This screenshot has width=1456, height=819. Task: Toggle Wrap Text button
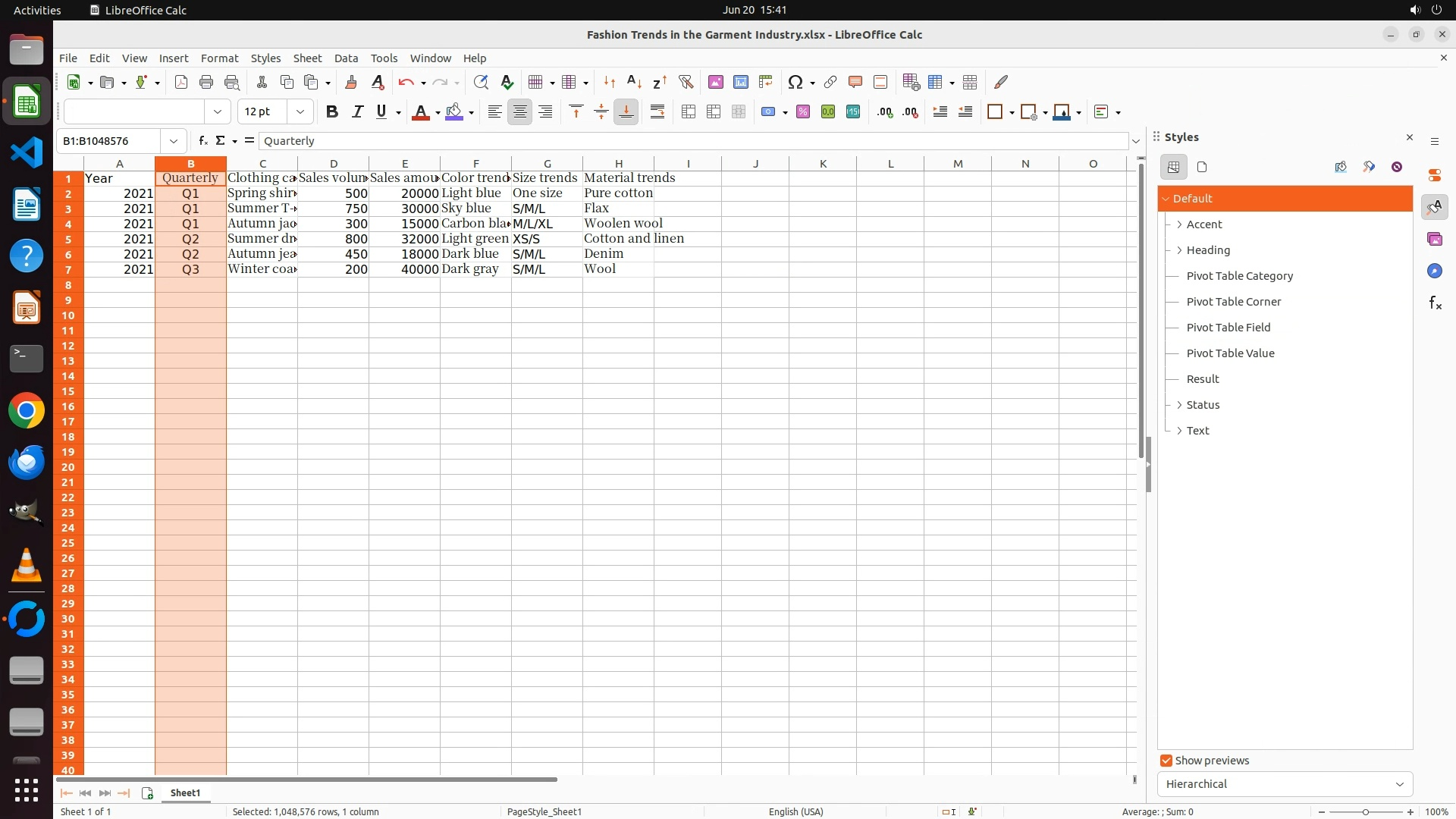pos(657,112)
